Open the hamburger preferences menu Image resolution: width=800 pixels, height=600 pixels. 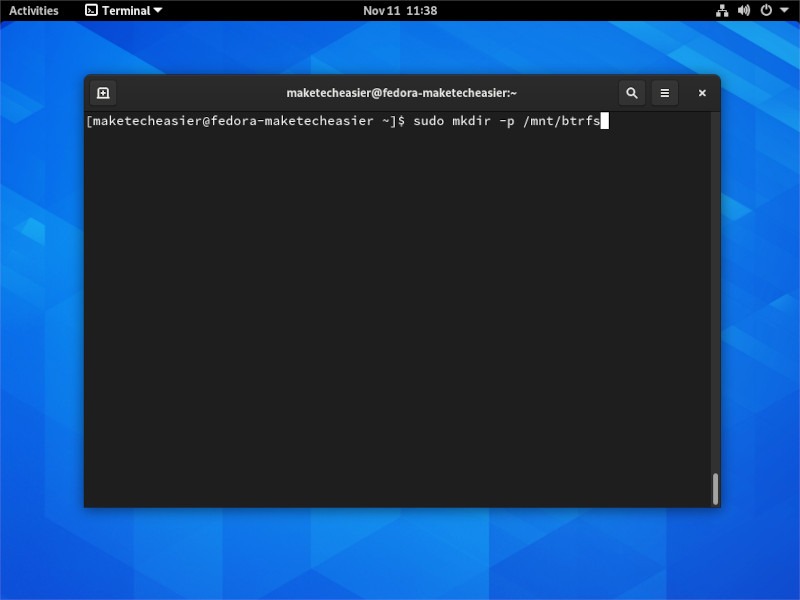pyautogui.click(x=665, y=92)
